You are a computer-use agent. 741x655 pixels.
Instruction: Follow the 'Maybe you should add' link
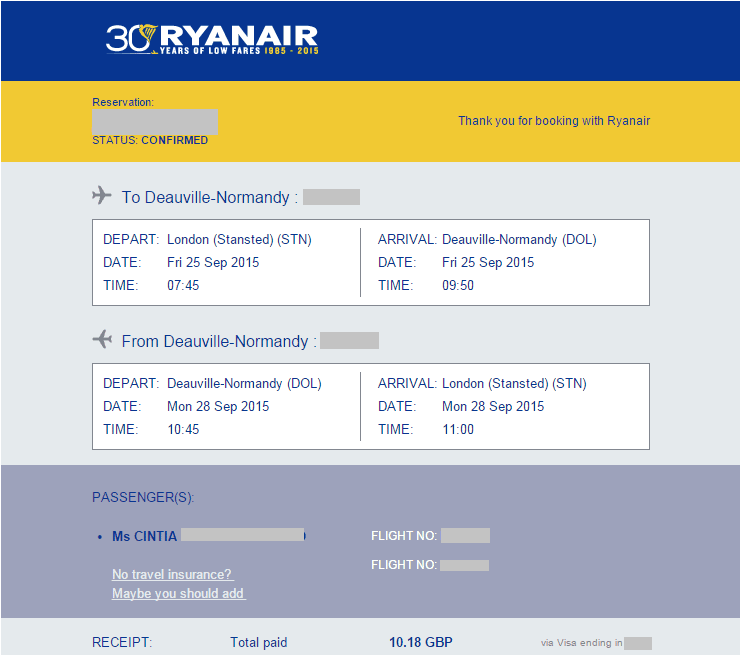(x=178, y=593)
